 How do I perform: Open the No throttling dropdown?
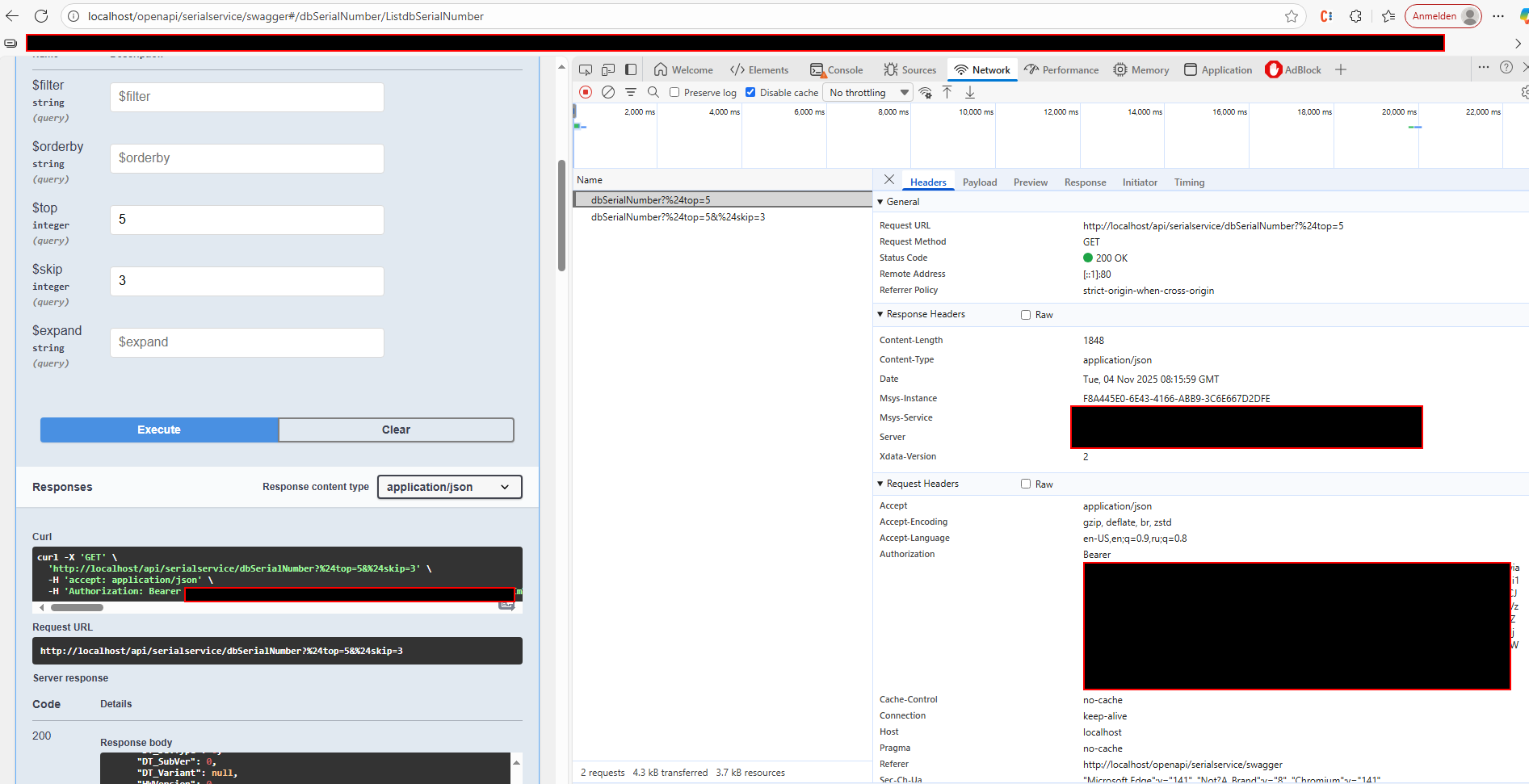click(x=868, y=93)
